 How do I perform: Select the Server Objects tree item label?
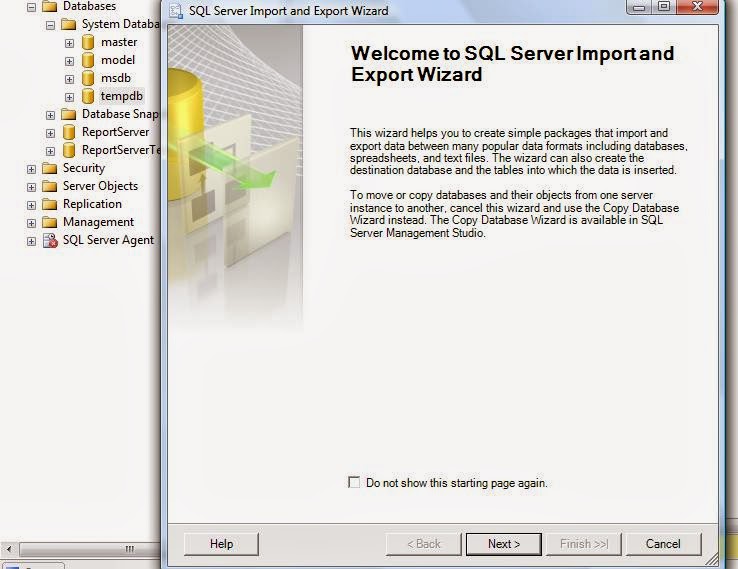[x=100, y=186]
